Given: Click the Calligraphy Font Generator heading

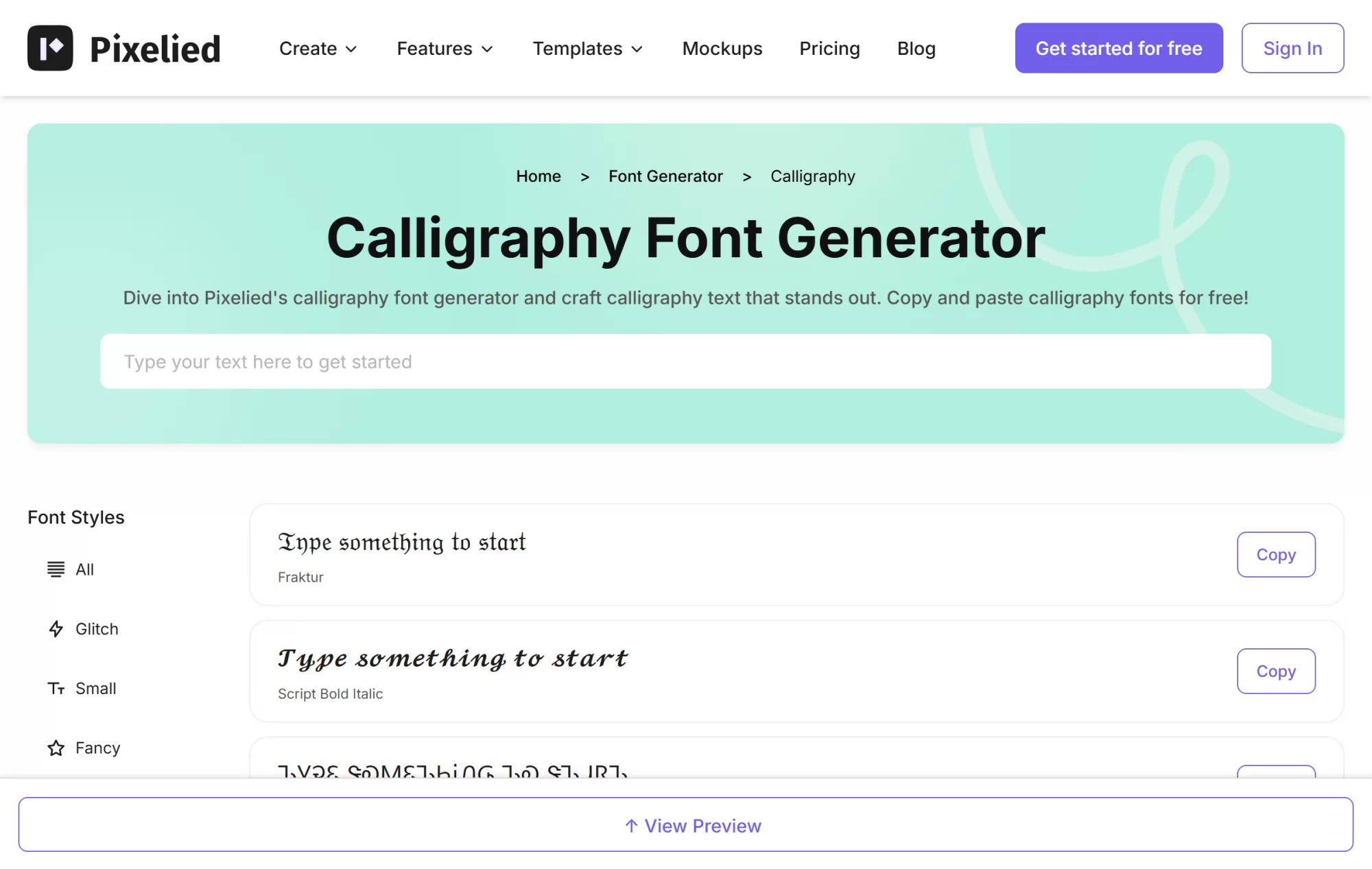Looking at the screenshot, I should [x=685, y=238].
